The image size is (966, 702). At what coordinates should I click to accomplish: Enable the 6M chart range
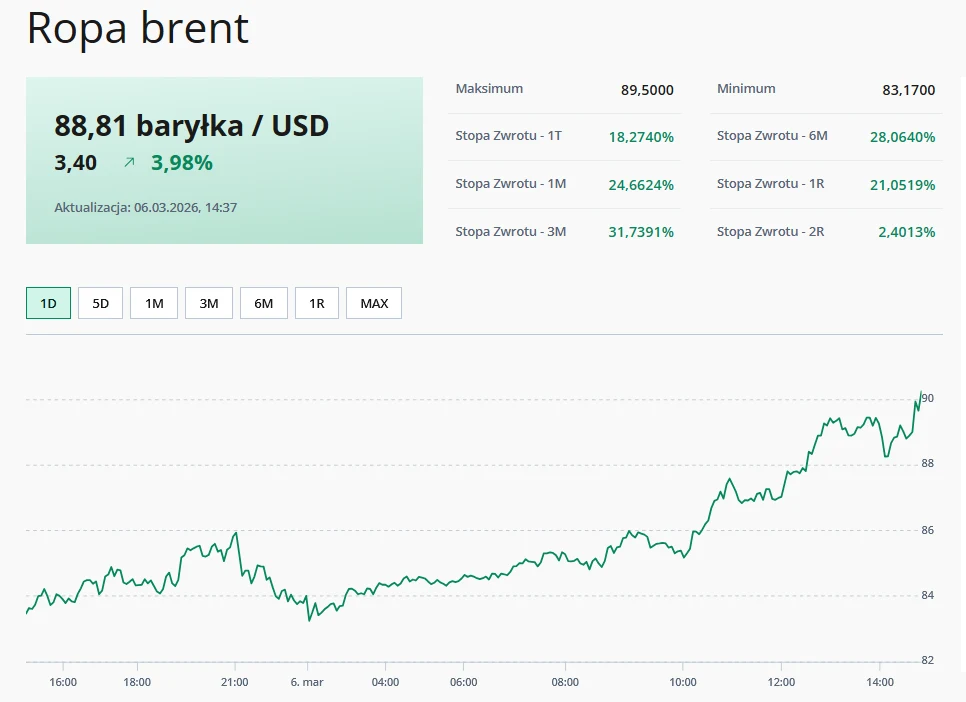coord(263,302)
